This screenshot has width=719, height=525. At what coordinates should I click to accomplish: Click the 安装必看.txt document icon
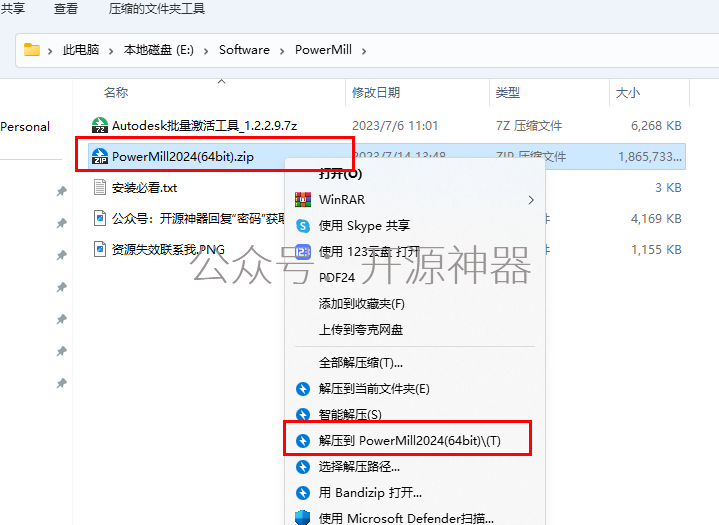(100, 187)
